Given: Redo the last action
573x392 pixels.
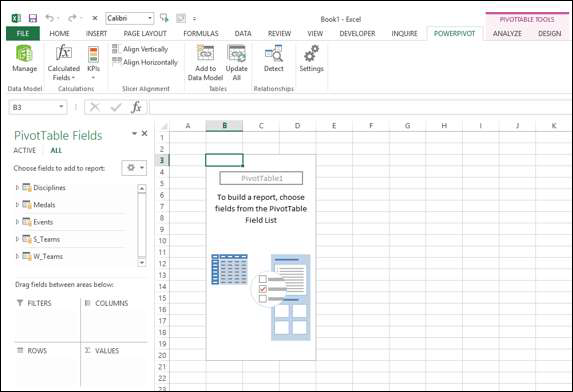Looking at the screenshot, I should pyautogui.click(x=72, y=18).
